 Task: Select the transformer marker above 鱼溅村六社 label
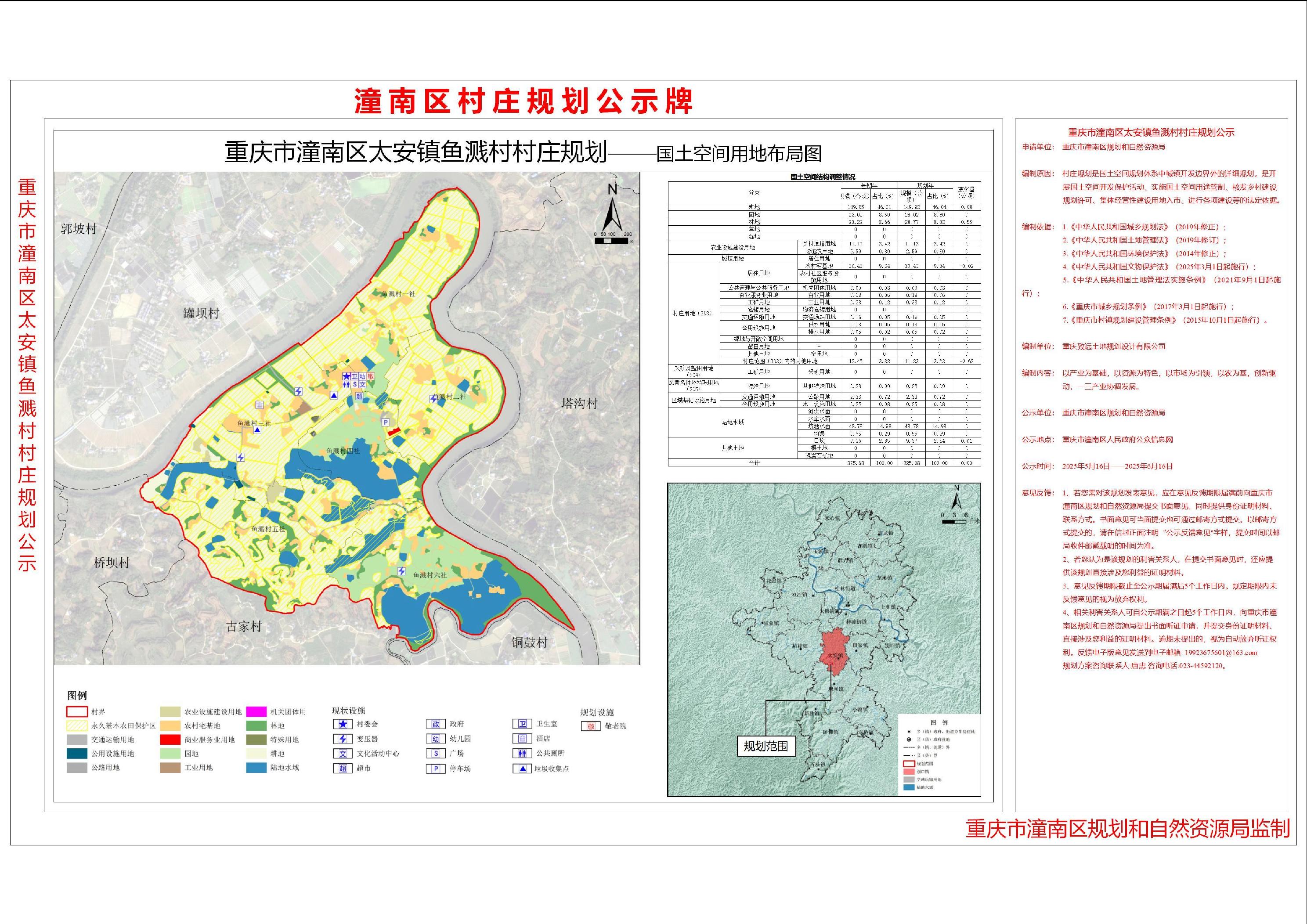(402, 570)
